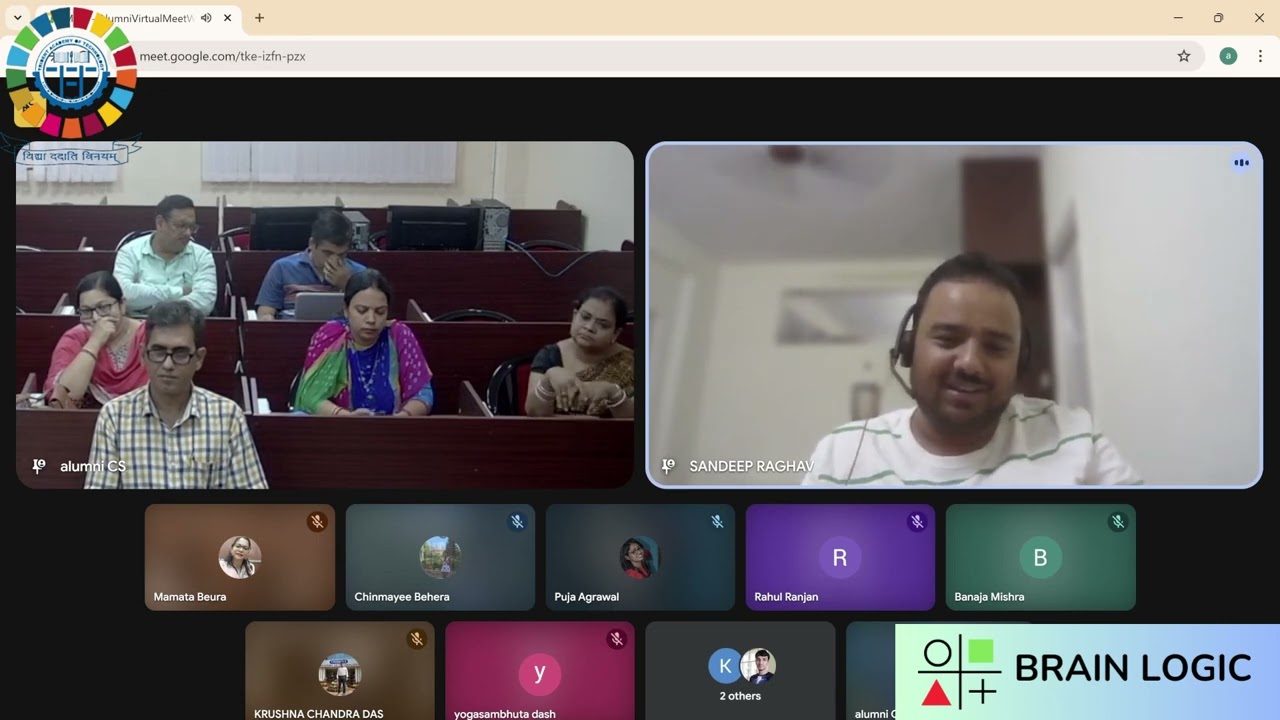Image resolution: width=1280 pixels, height=720 pixels.
Task: Click muted mic icon on Rahul Ranjan tile
Action: tap(917, 522)
